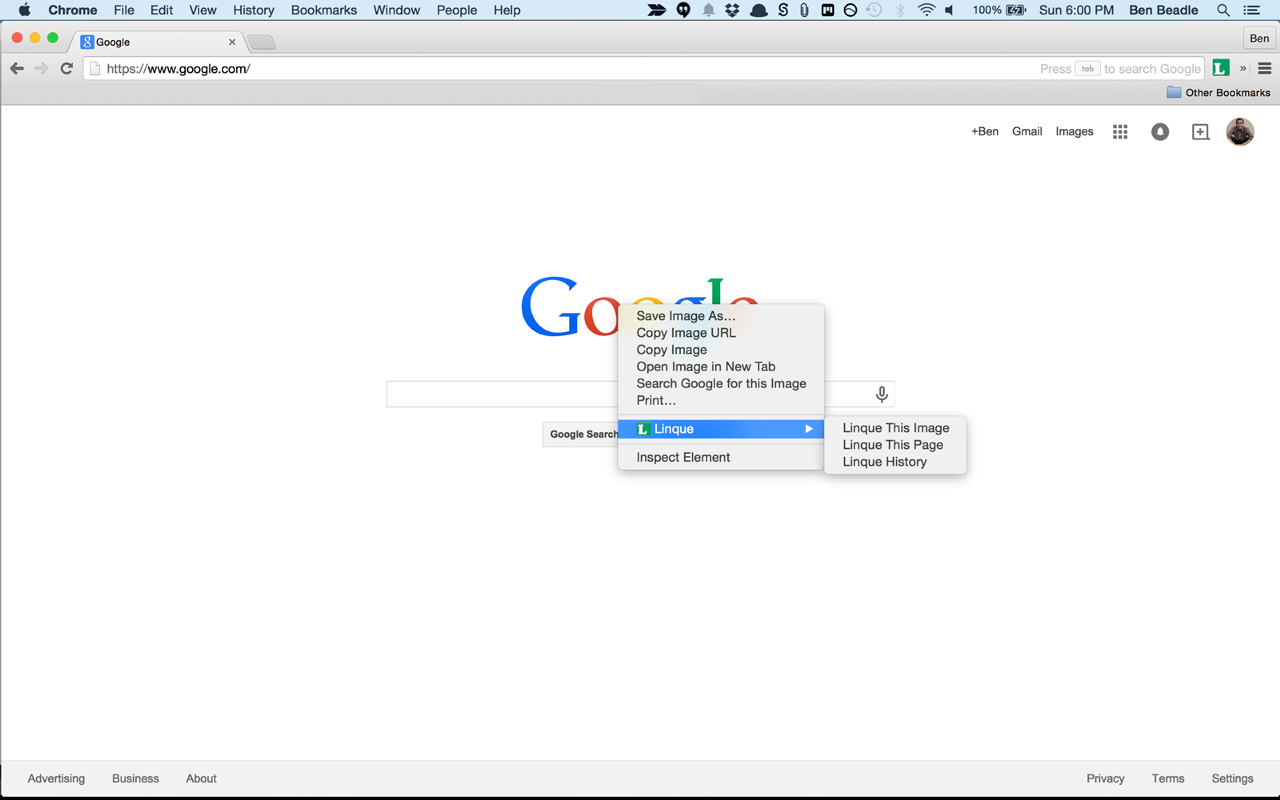This screenshot has height=800, width=1280.
Task: Click the Sun 6:00 PM clock
Action: [x=1076, y=10]
